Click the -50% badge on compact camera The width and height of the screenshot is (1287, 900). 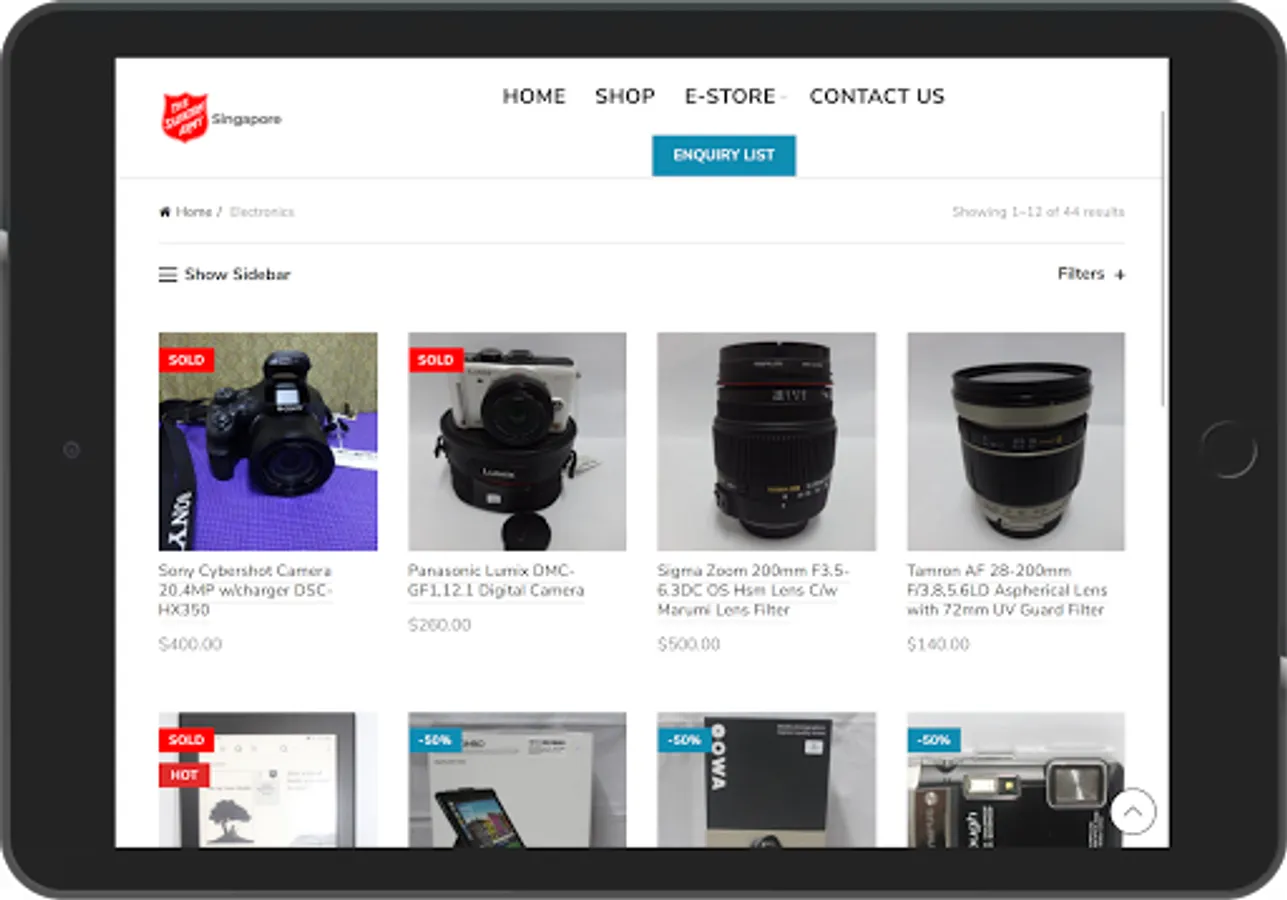click(x=934, y=740)
